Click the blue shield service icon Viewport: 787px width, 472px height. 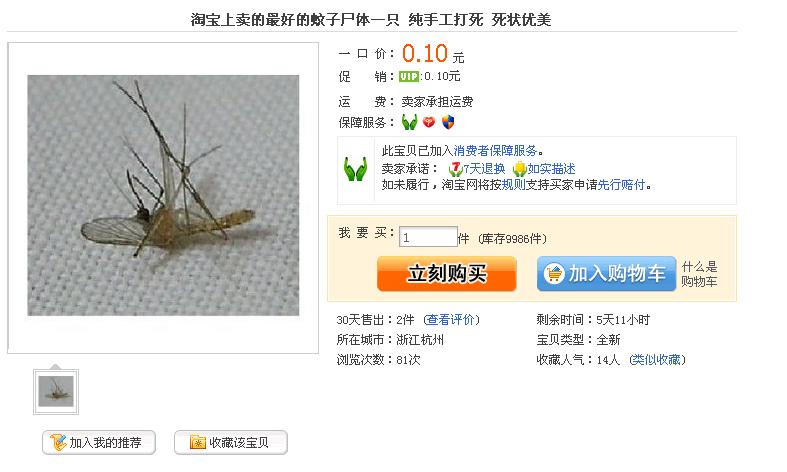click(x=448, y=122)
